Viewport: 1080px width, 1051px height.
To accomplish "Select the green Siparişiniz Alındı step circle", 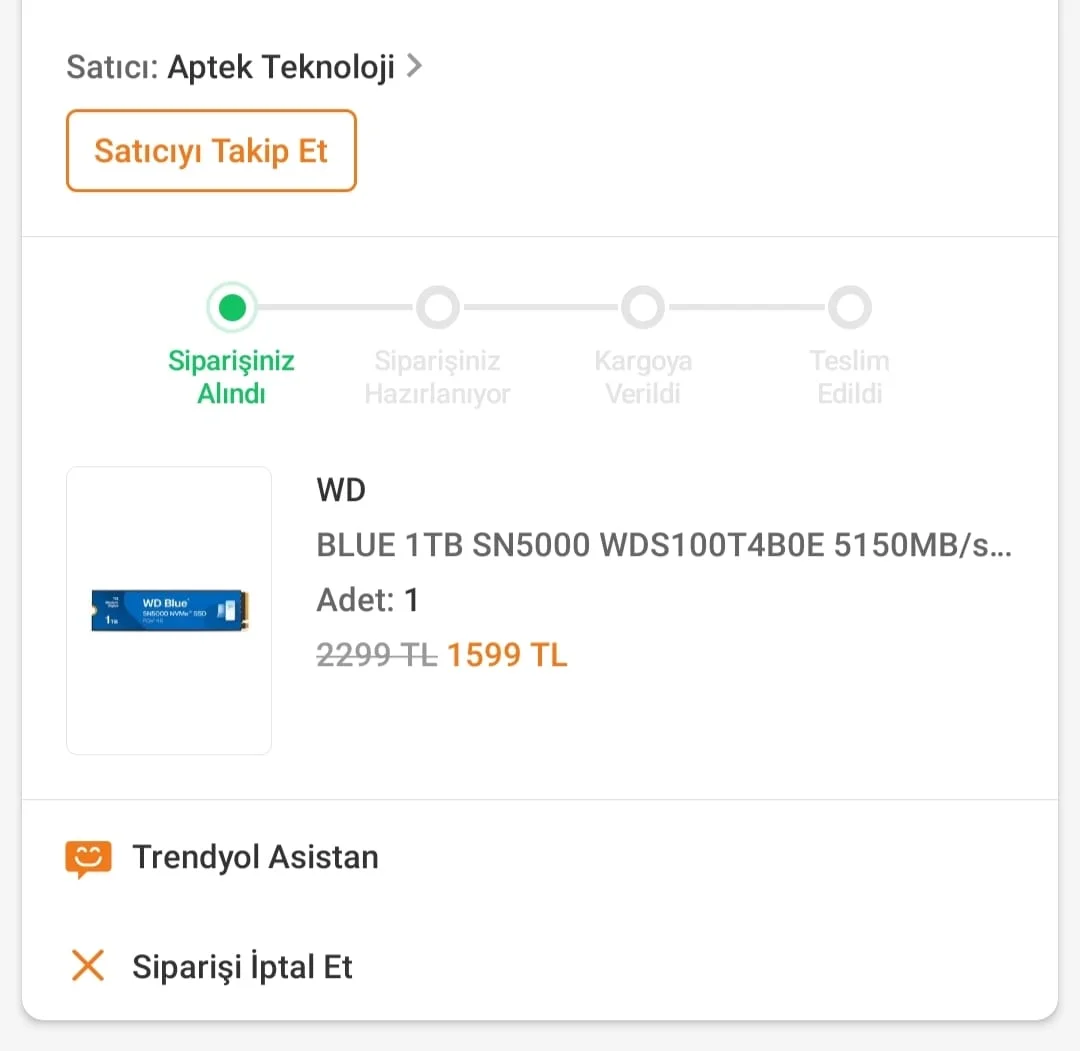I will coord(232,307).
